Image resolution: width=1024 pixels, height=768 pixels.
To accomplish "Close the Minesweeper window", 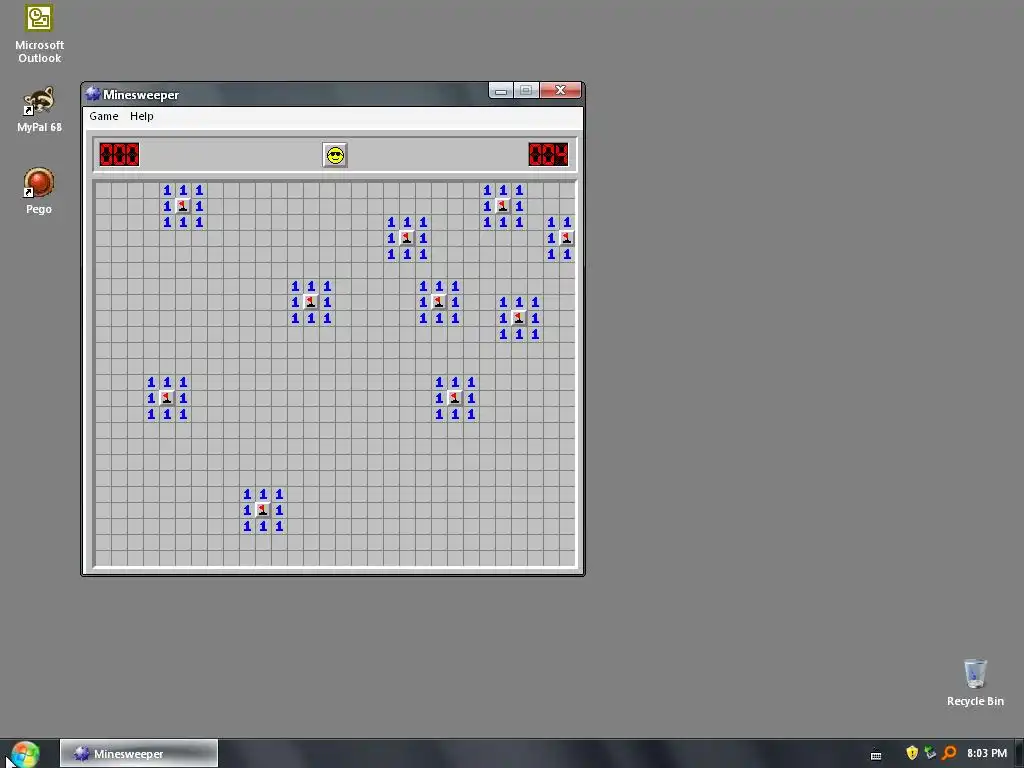I will pos(560,91).
